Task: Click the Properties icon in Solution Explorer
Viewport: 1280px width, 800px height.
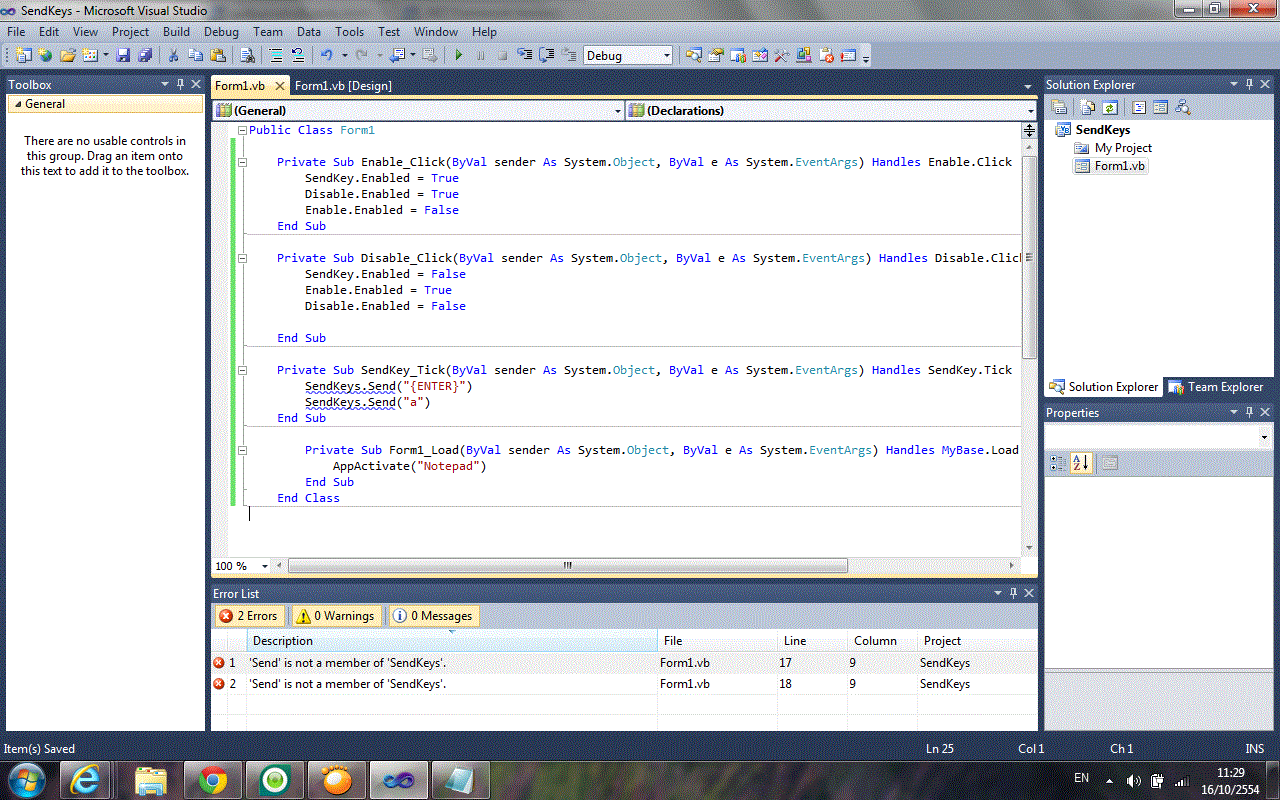Action: click(x=1059, y=106)
